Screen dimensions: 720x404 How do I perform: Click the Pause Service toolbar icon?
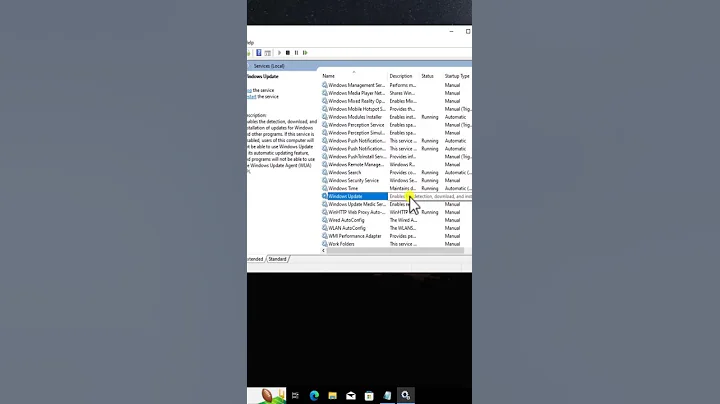click(x=297, y=53)
